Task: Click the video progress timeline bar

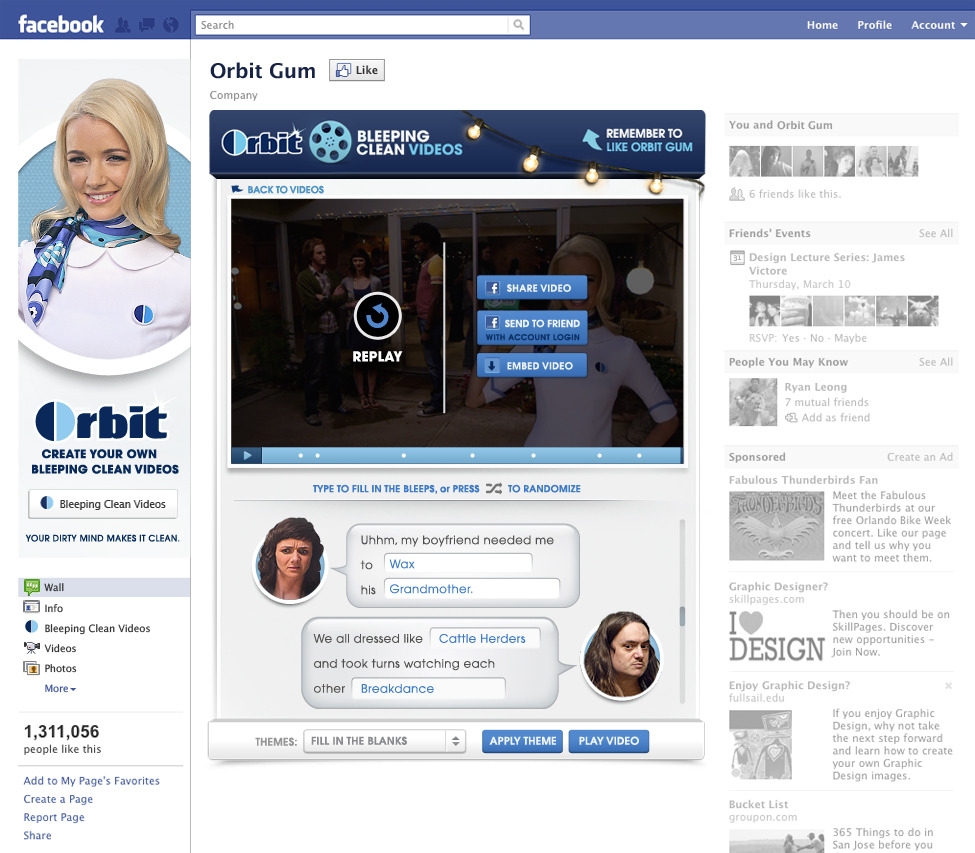Action: [471, 455]
